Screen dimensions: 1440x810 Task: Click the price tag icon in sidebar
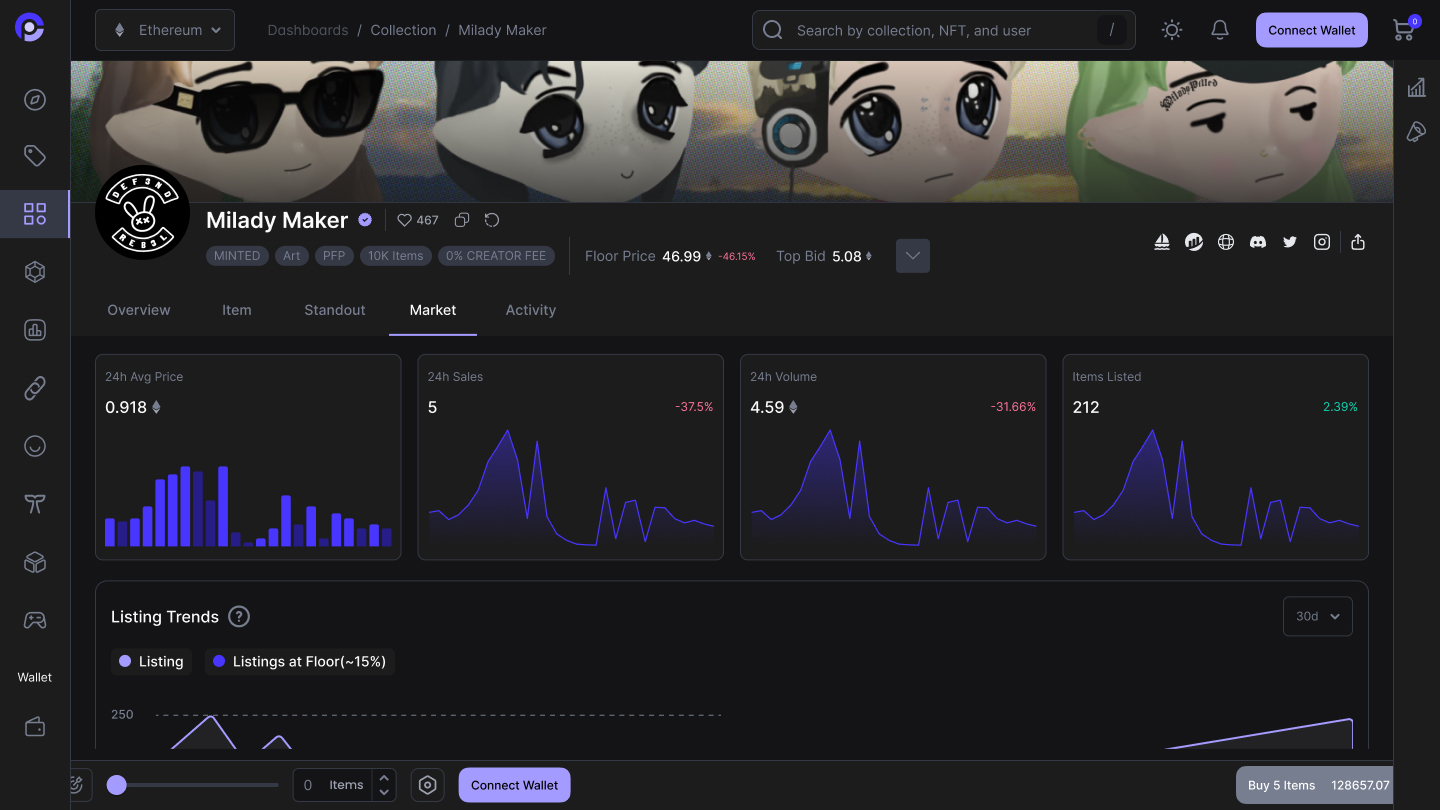pyautogui.click(x=35, y=156)
